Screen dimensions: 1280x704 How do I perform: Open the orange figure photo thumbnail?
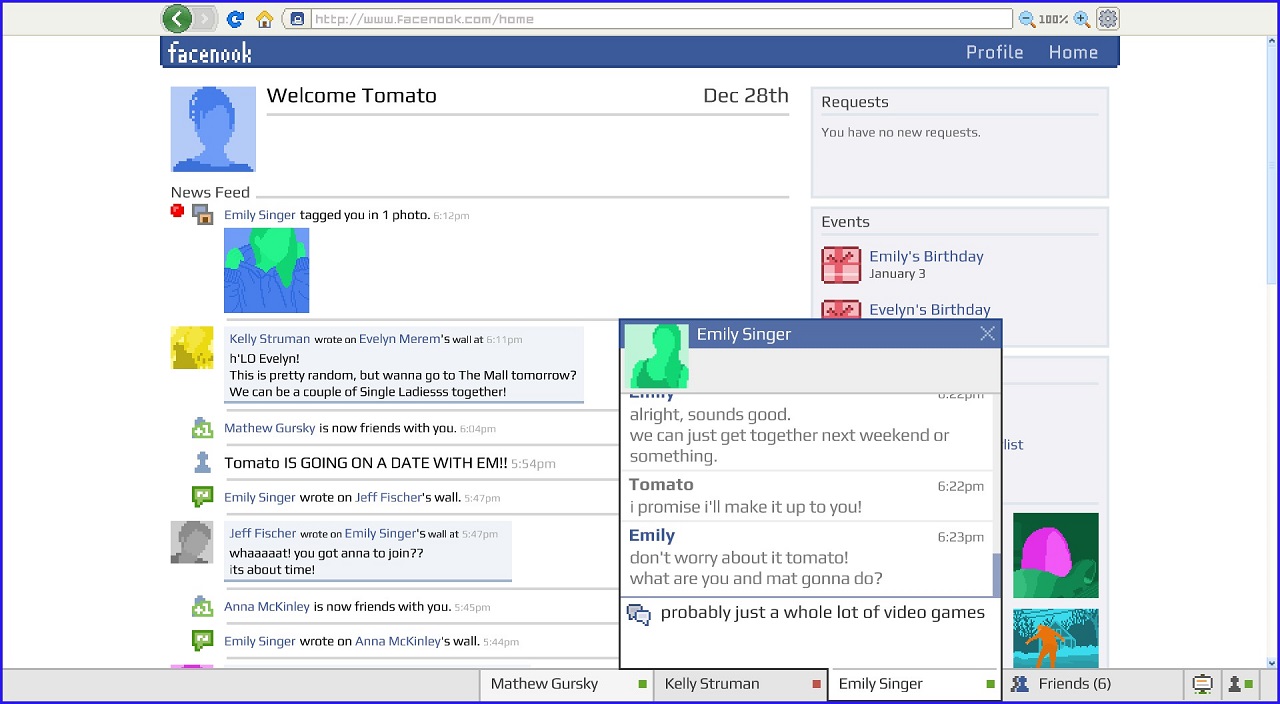tap(1056, 639)
